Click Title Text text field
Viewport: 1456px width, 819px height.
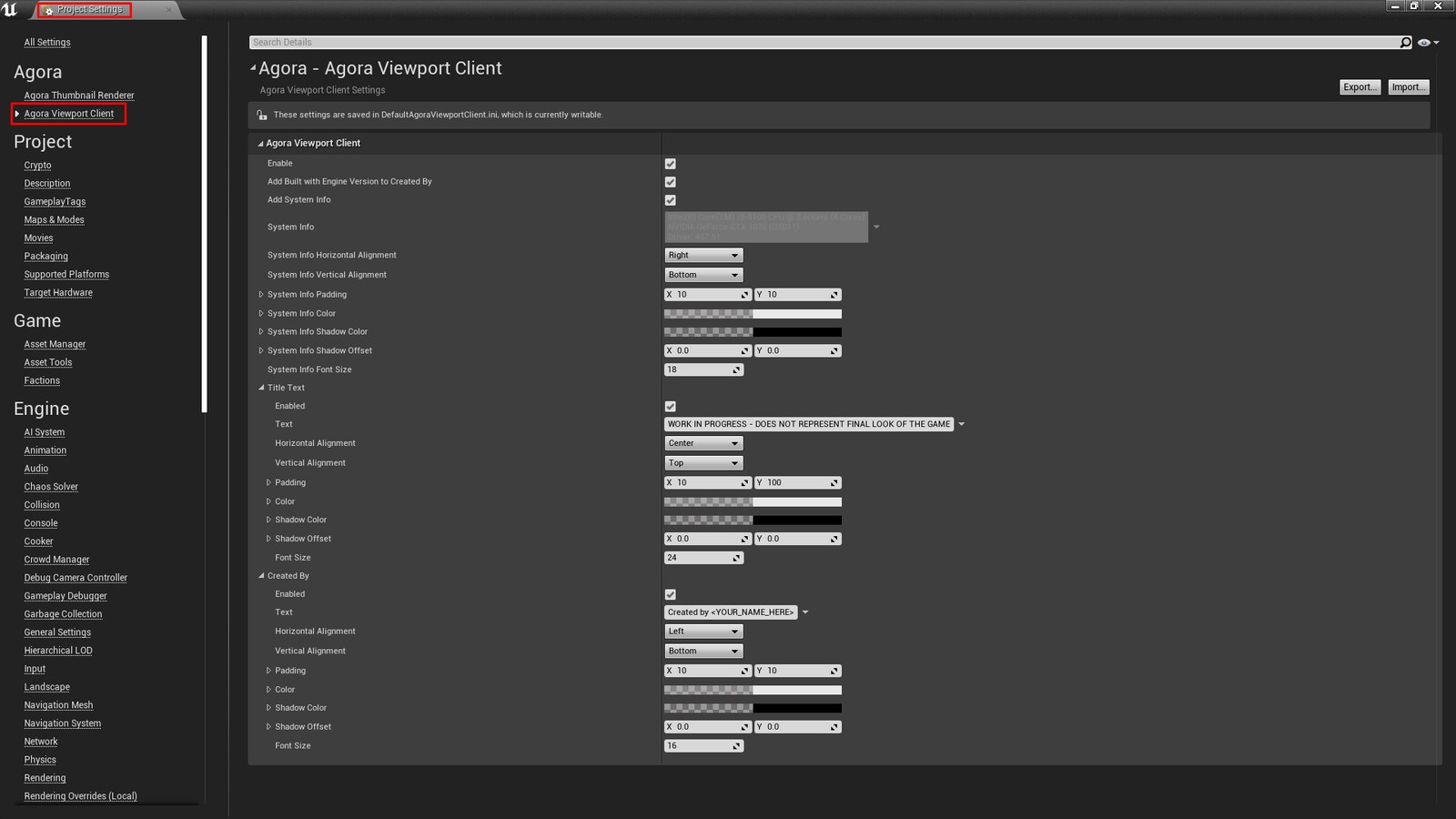[x=809, y=425]
